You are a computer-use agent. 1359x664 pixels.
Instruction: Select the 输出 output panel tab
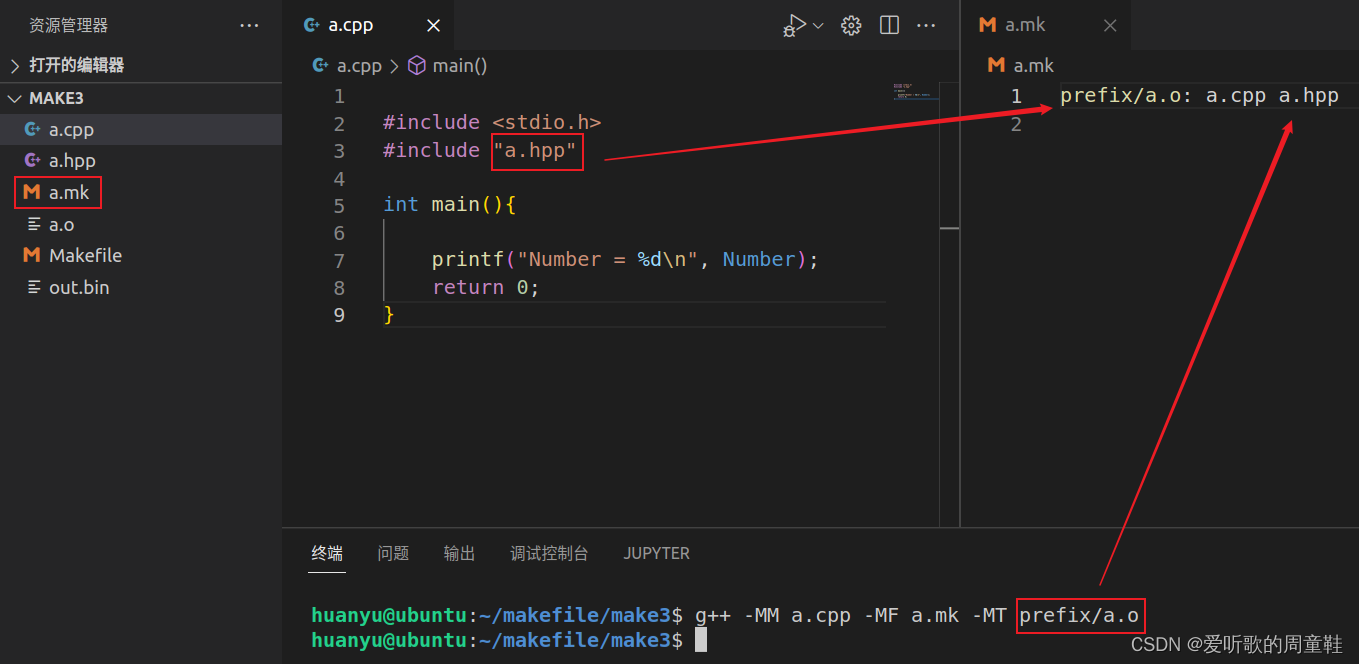tap(459, 553)
